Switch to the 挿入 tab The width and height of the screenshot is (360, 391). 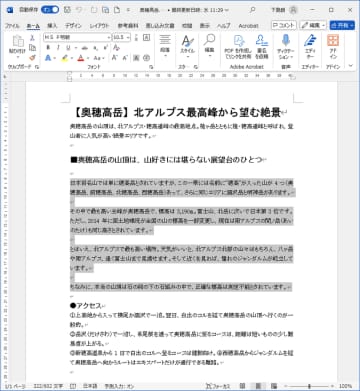[52, 26]
